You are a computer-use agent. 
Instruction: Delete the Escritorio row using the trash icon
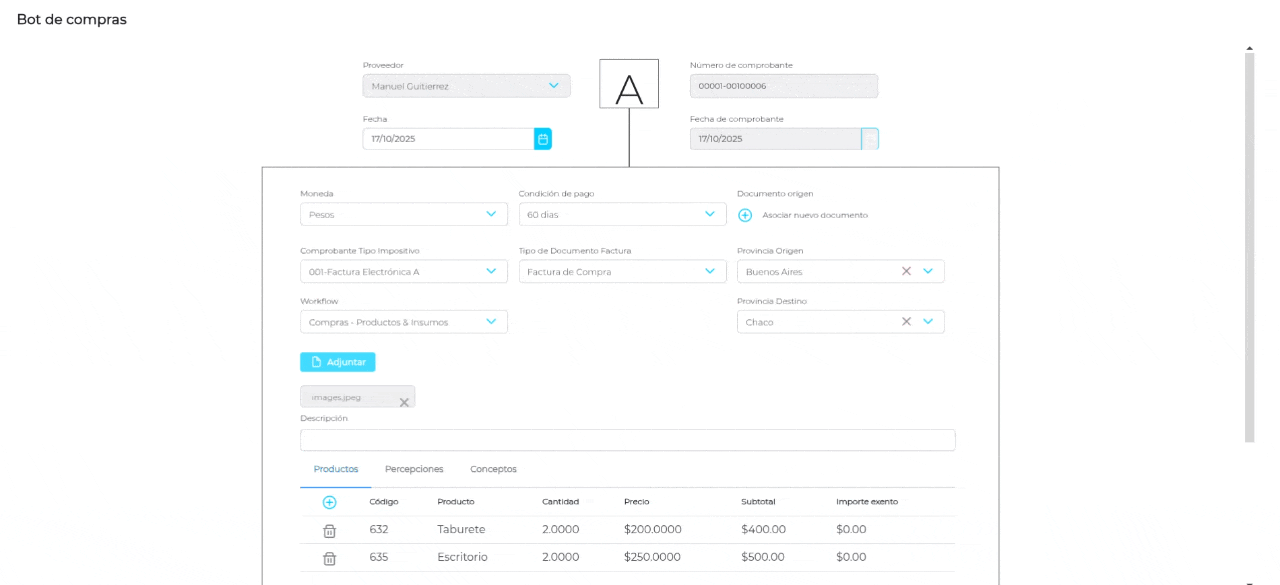[x=330, y=557]
